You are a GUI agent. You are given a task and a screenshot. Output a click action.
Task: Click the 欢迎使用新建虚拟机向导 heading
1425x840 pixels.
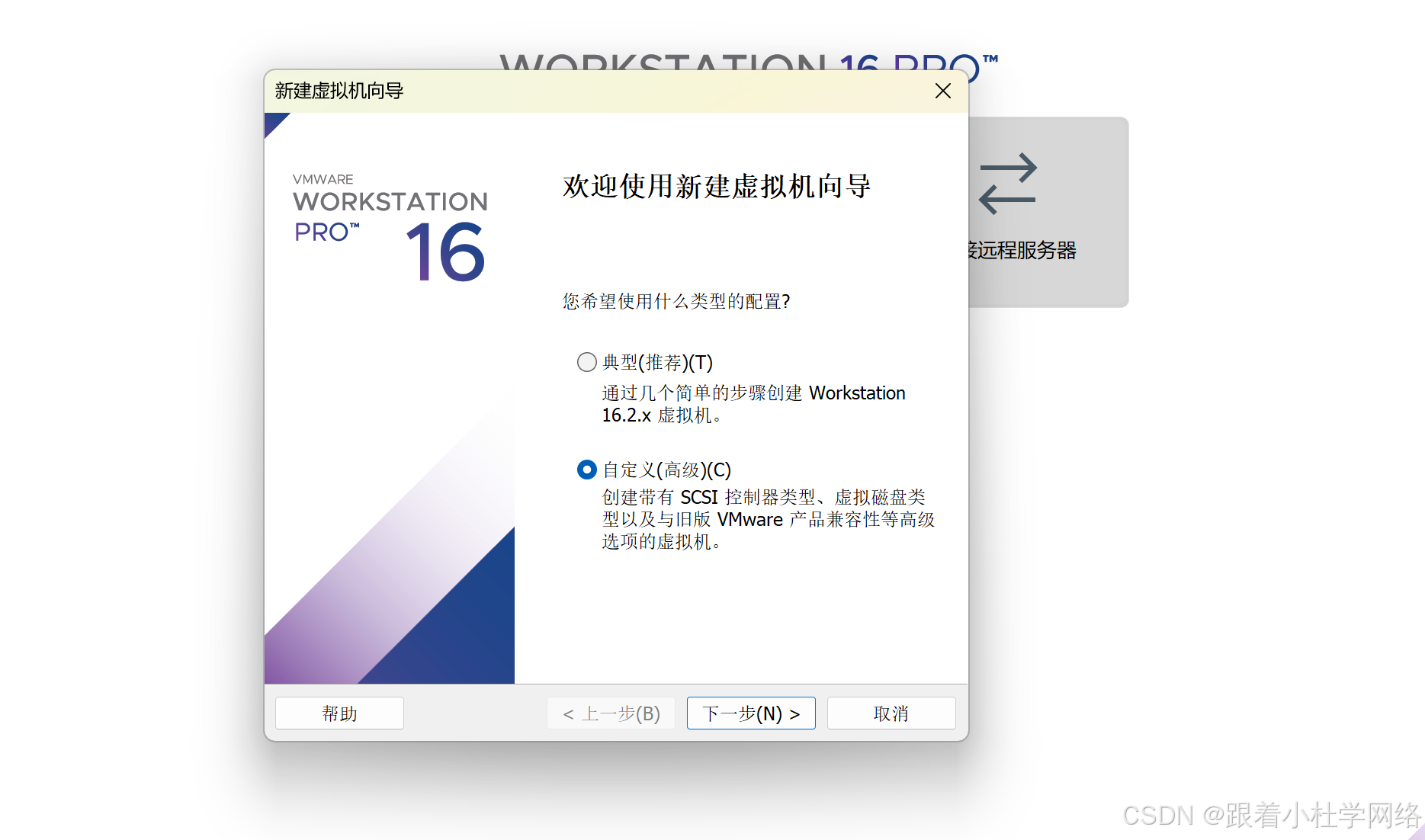coord(717,186)
